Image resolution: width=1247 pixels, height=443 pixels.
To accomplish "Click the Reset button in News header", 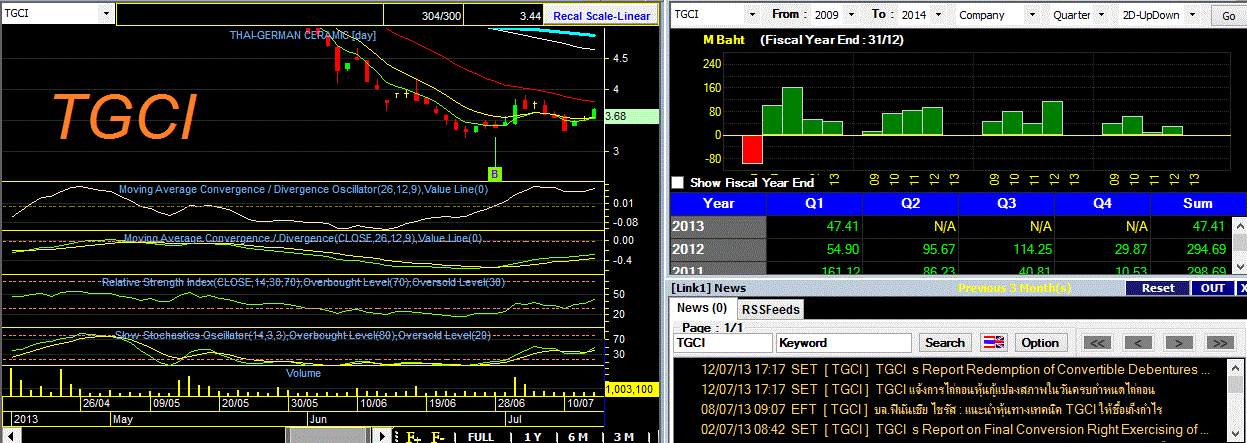I will click(1158, 288).
